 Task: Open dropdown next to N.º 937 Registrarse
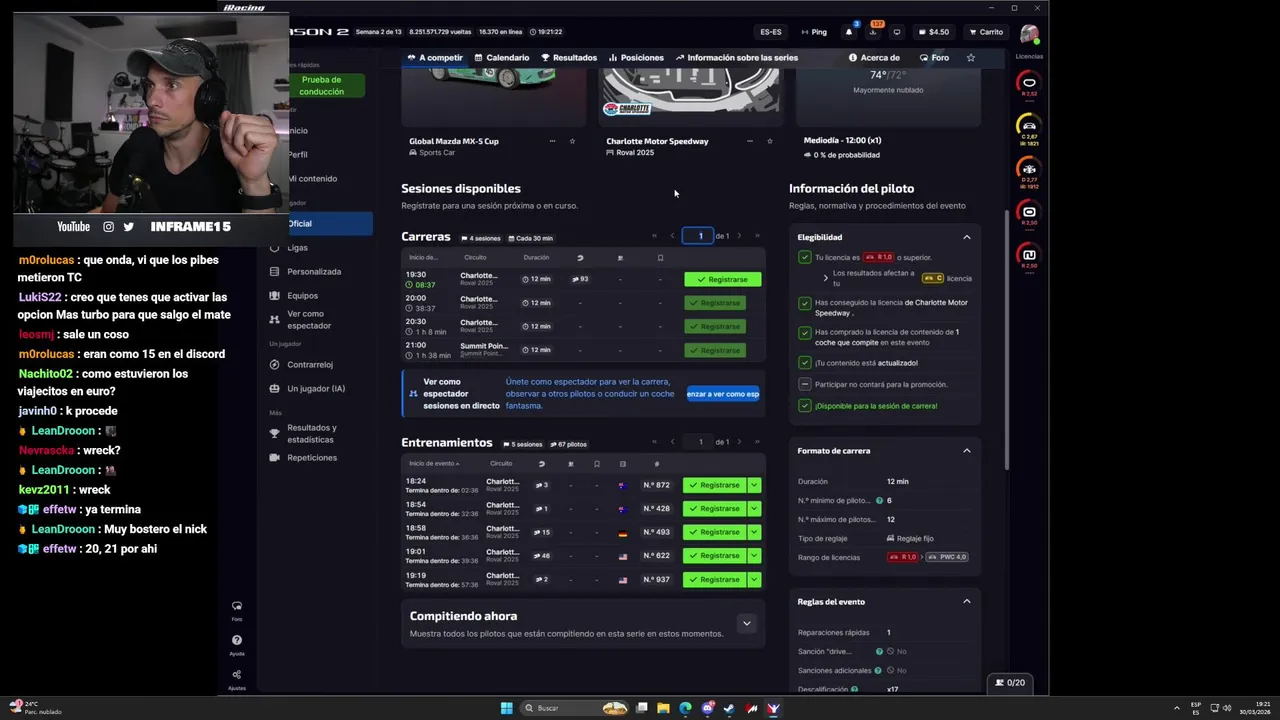click(x=754, y=580)
